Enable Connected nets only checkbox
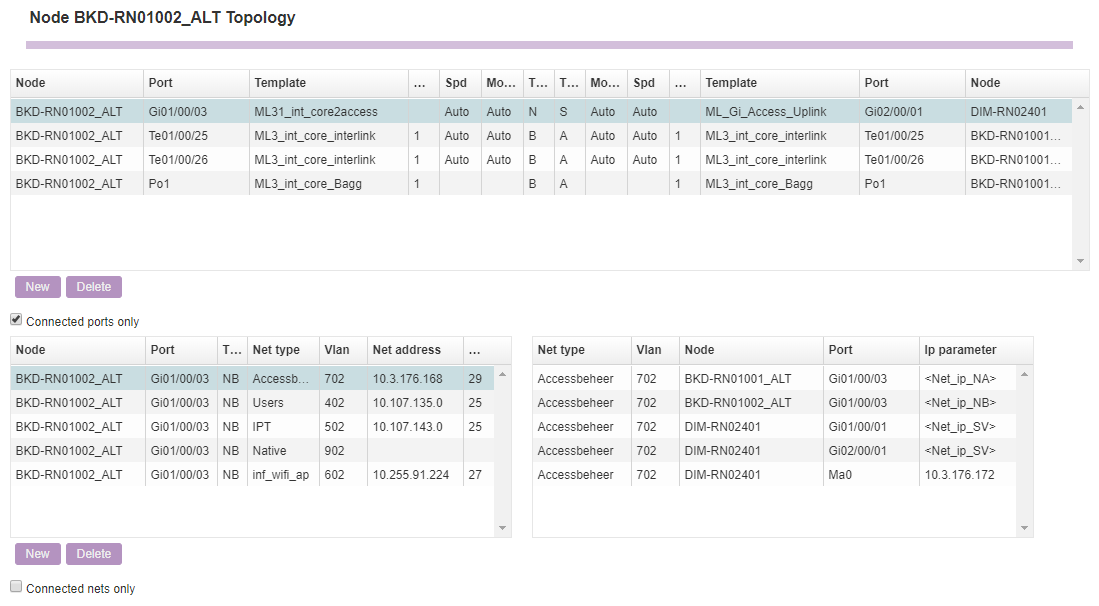Viewport: 1099px width, 606px height. tap(16, 587)
